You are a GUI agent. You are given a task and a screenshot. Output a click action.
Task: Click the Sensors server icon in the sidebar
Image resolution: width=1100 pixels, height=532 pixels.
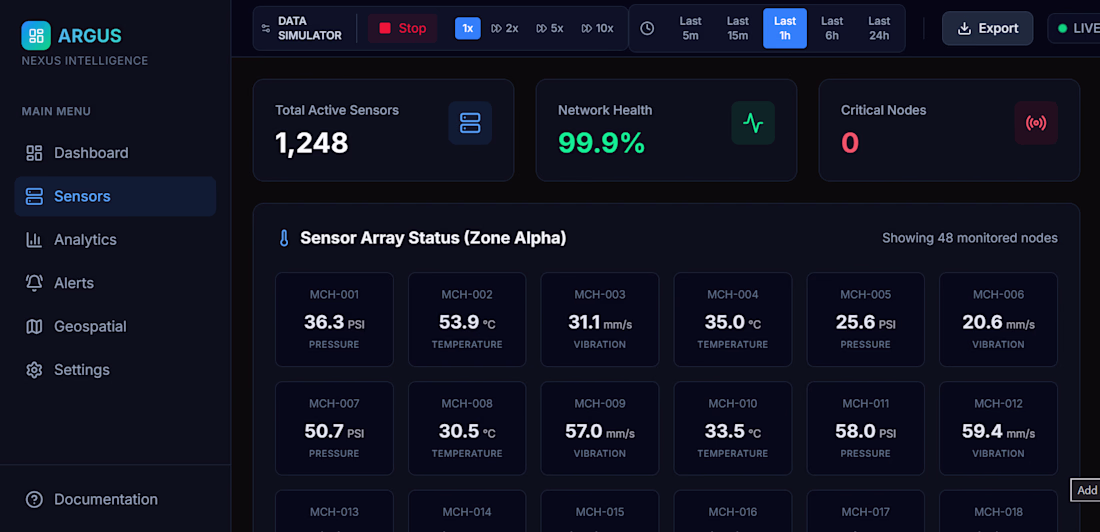34,197
